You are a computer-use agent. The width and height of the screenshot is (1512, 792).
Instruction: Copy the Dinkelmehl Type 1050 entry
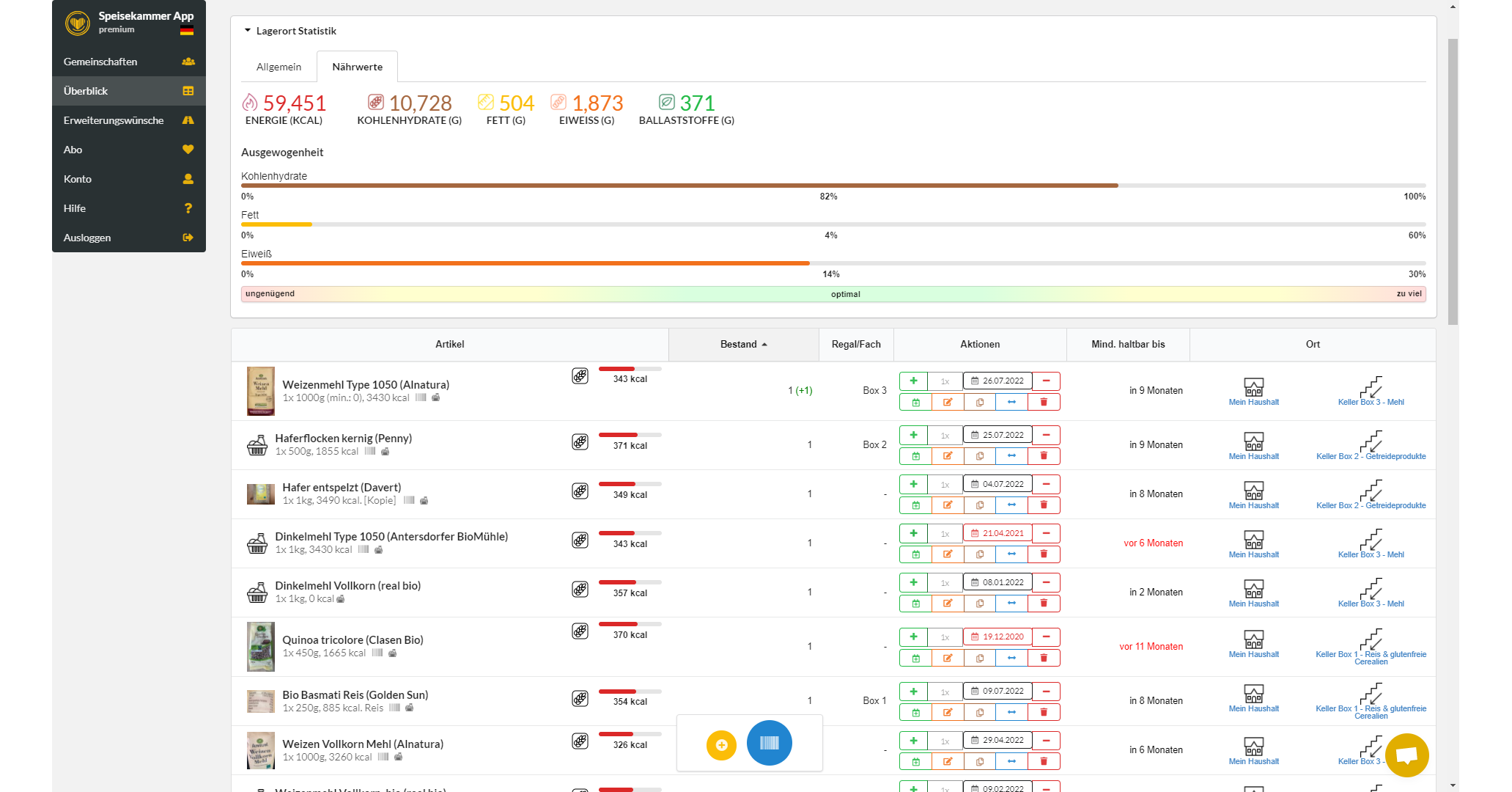point(980,554)
